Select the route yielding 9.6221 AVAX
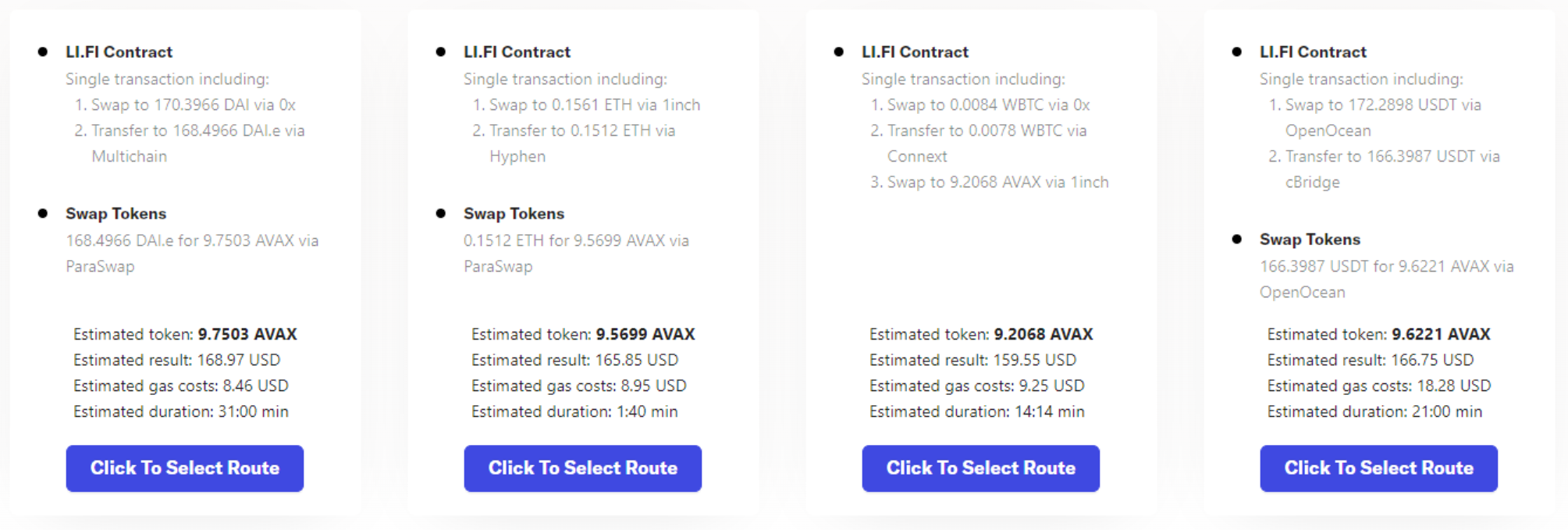The width and height of the screenshot is (1568, 530). point(1378,468)
